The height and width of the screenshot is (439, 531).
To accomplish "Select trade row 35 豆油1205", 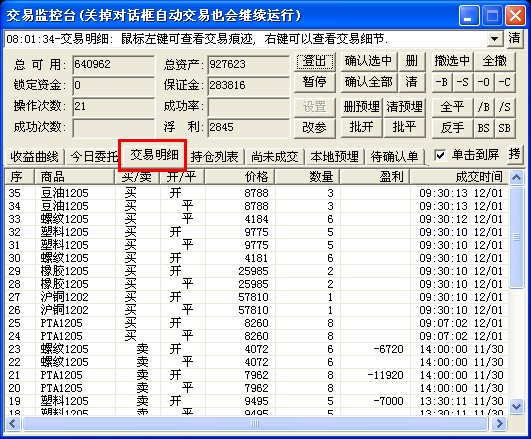I will [x=256, y=193].
